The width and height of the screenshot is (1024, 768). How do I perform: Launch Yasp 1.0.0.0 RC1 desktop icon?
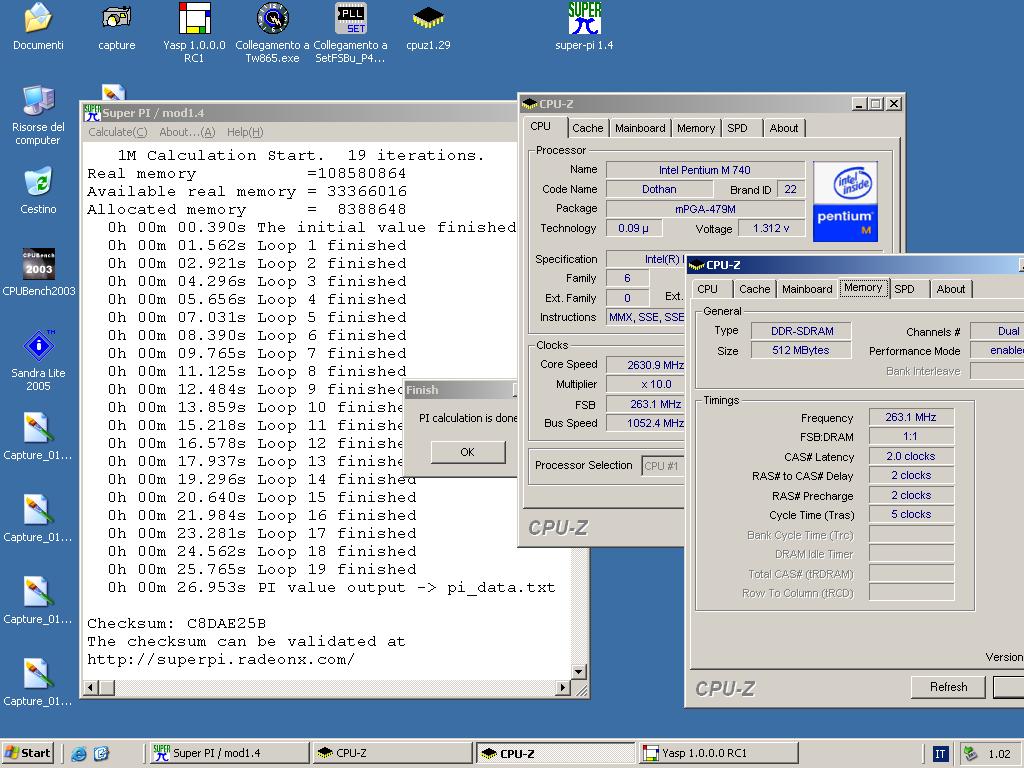click(194, 33)
